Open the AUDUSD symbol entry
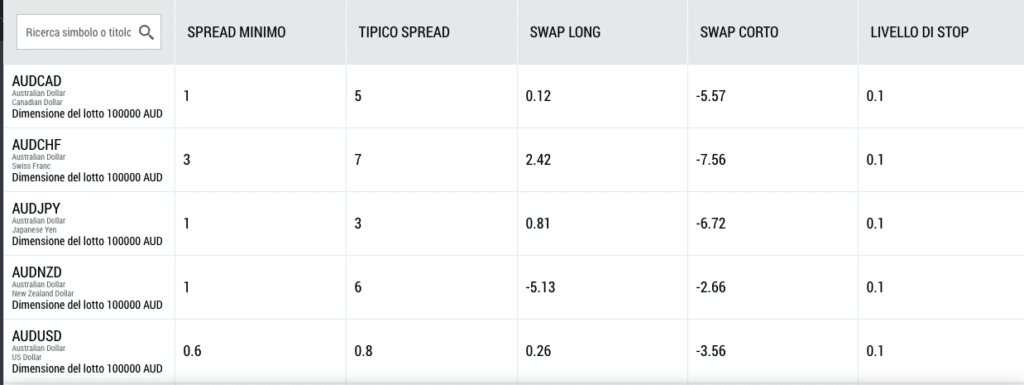1024x385 pixels. (x=37, y=336)
